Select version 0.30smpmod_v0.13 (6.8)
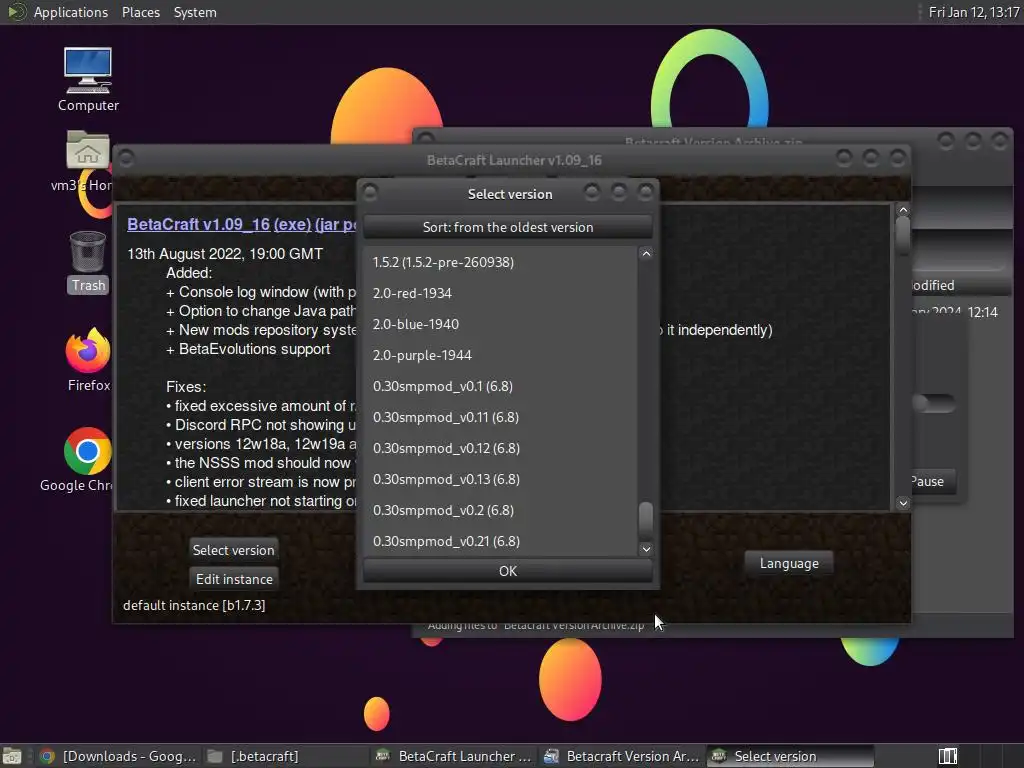 pyautogui.click(x=500, y=479)
